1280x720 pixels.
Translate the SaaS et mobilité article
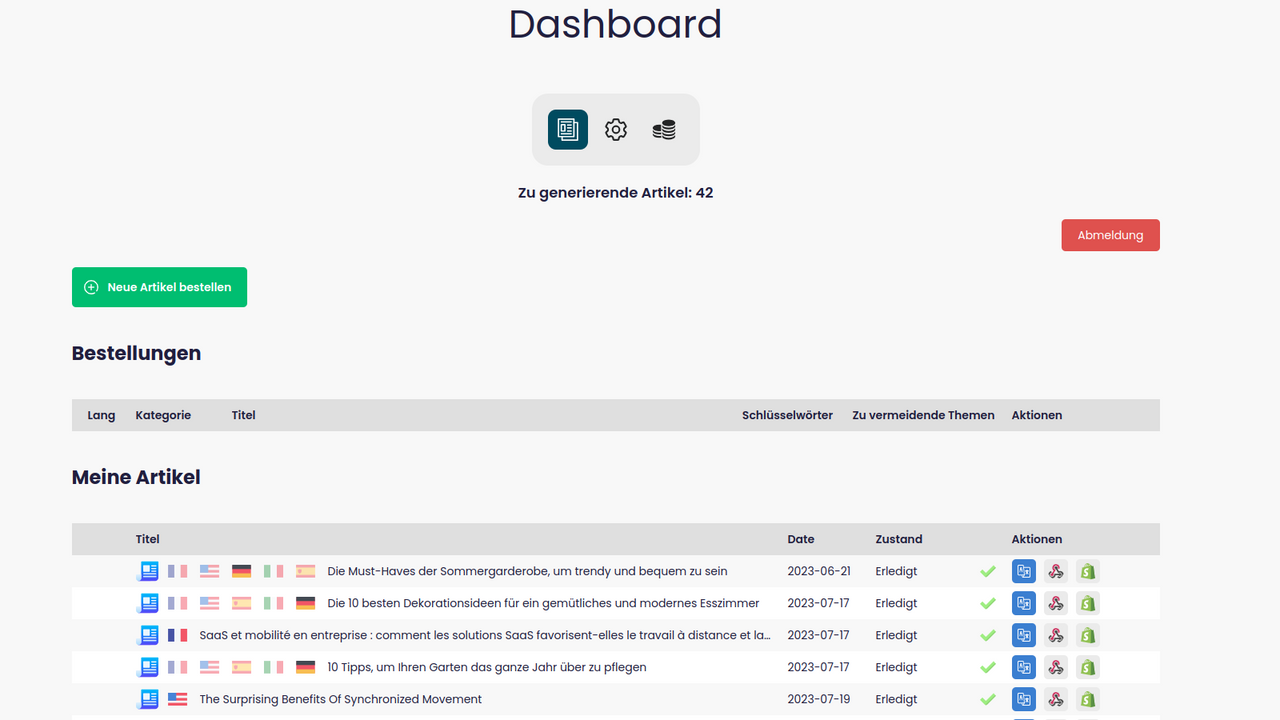pyautogui.click(x=1024, y=635)
